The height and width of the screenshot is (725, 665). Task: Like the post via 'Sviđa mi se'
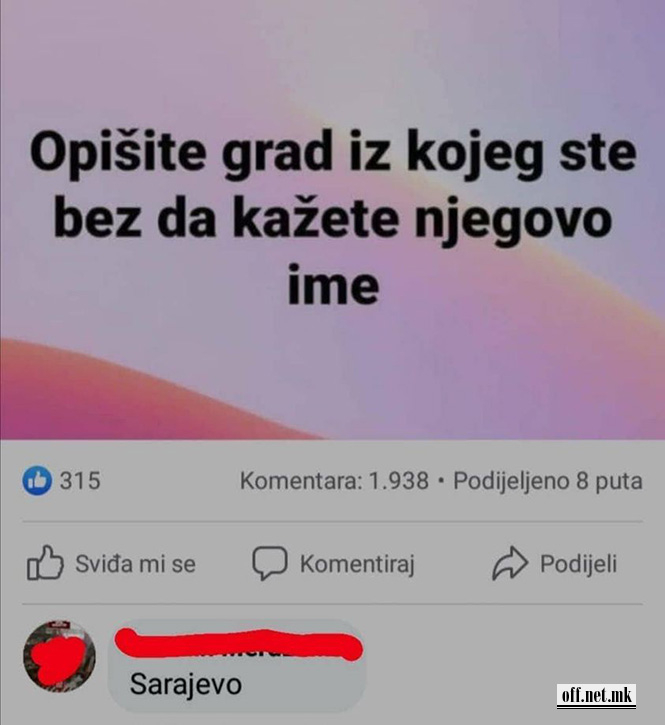(x=111, y=563)
